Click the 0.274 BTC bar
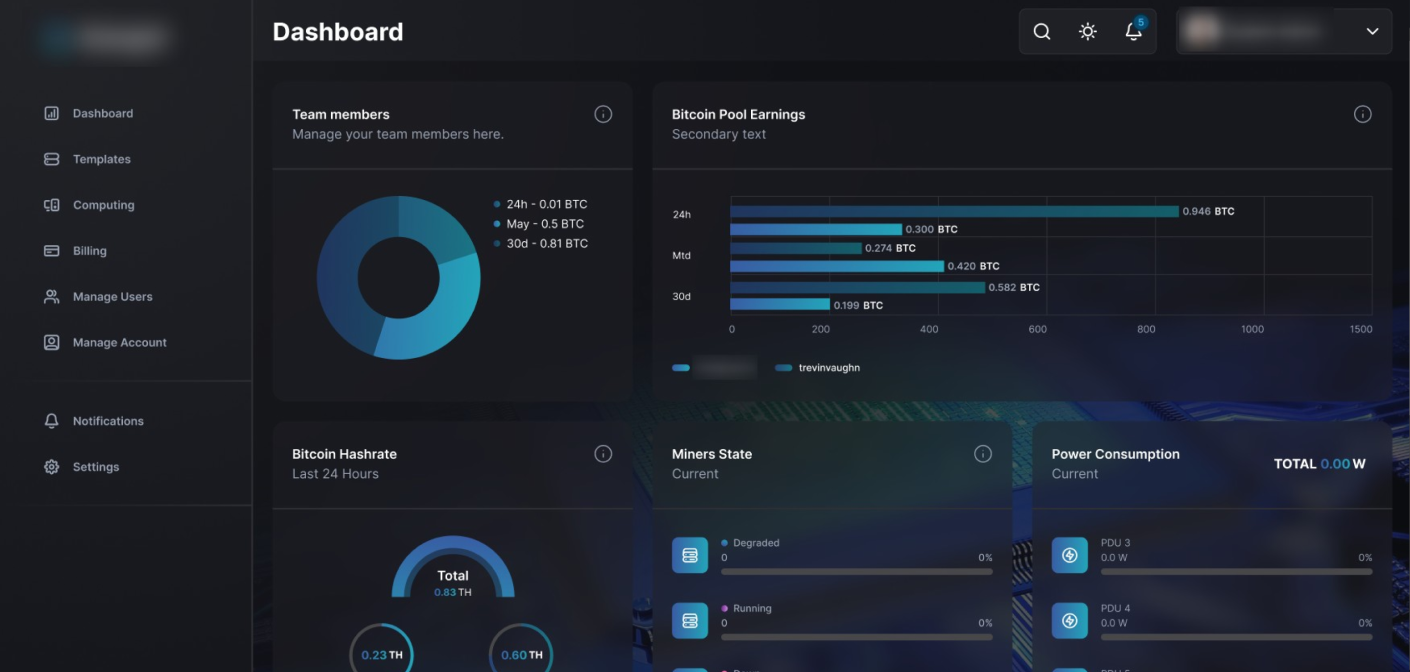Image resolution: width=1410 pixels, height=672 pixels. pos(796,248)
